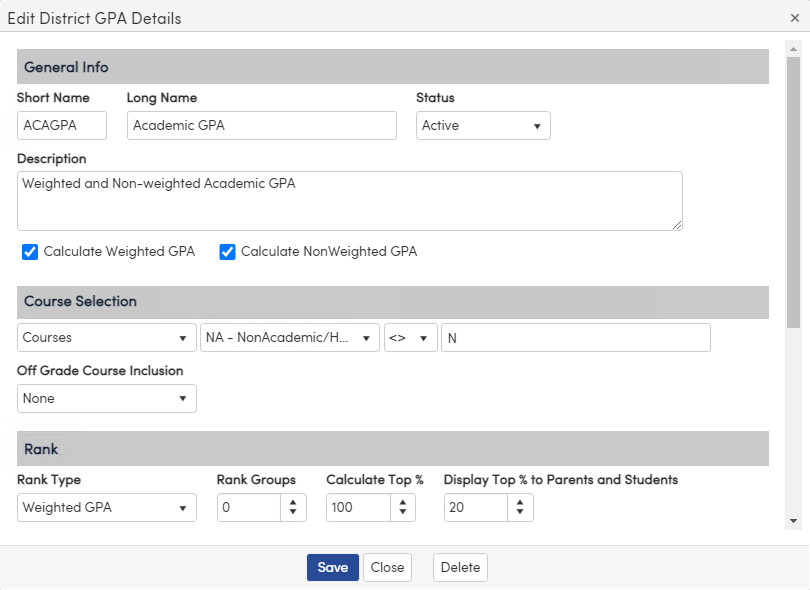
Task: Disable Calculate NonWeighted GPA
Action: pos(227,251)
